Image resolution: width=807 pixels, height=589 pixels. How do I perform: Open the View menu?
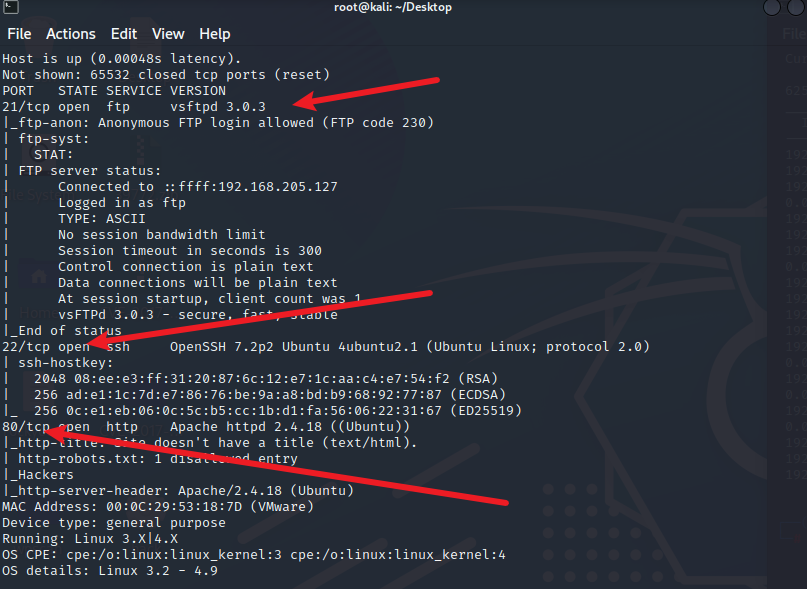(168, 34)
